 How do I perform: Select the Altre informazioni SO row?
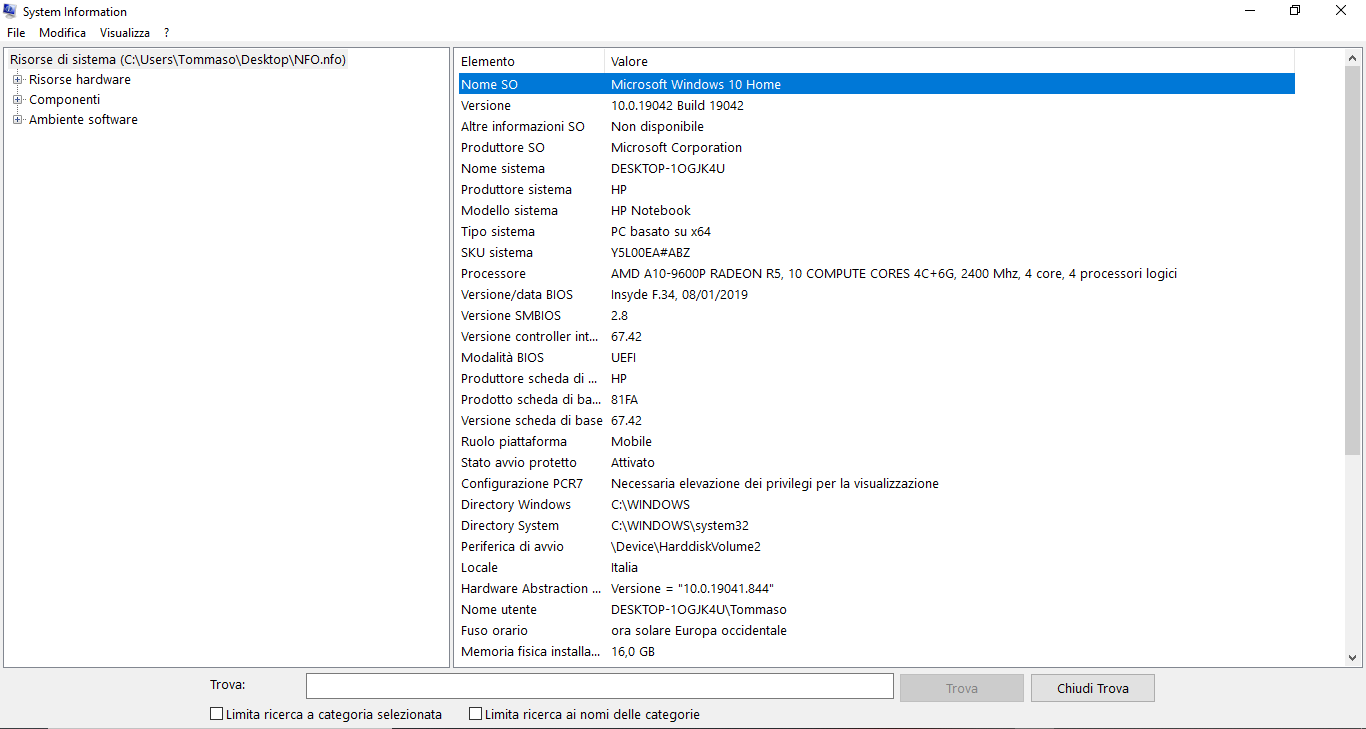click(877, 126)
